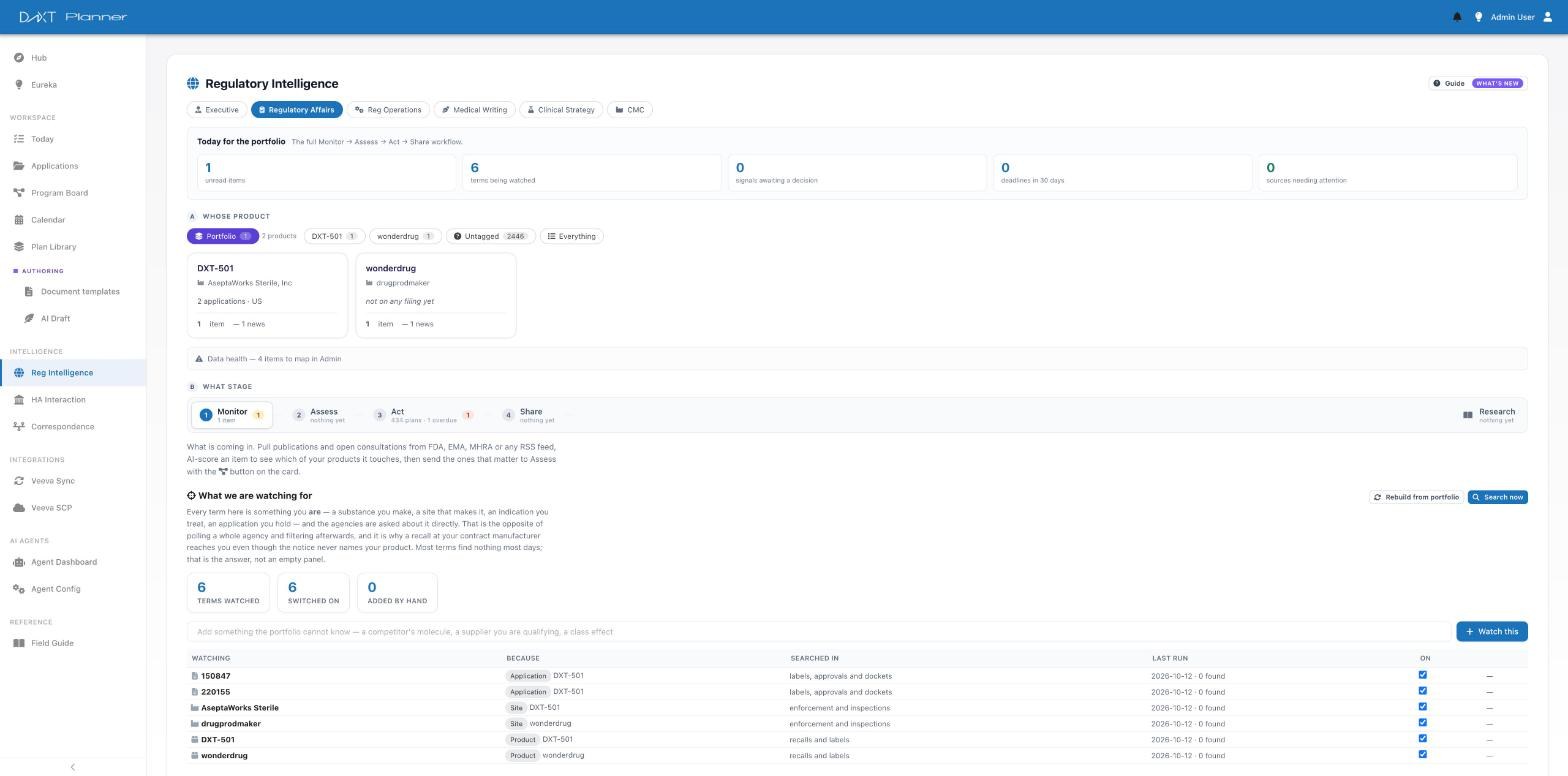Filter by the Untagged chip
Image resolution: width=1568 pixels, height=776 pixels.
tap(490, 237)
